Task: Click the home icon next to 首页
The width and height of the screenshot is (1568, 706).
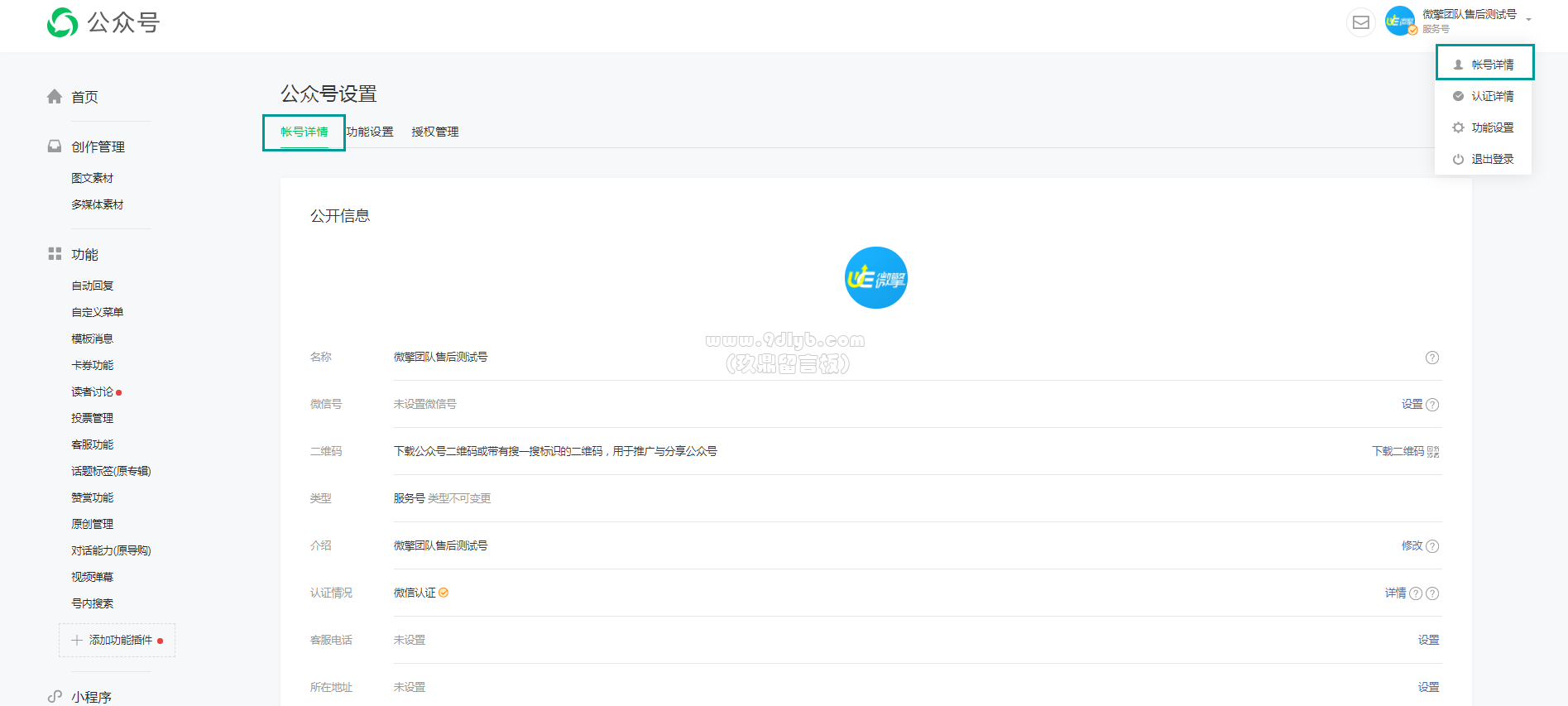Action: 55,97
